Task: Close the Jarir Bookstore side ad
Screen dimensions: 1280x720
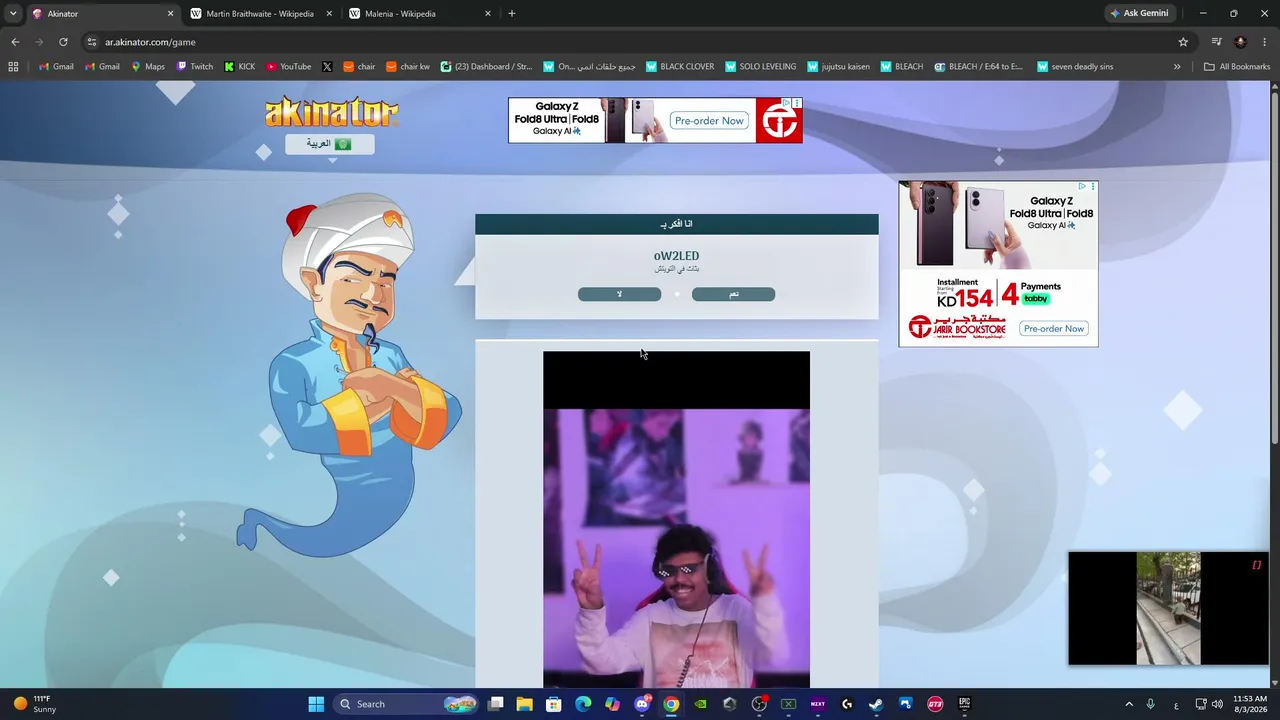Action: tap(1092, 186)
